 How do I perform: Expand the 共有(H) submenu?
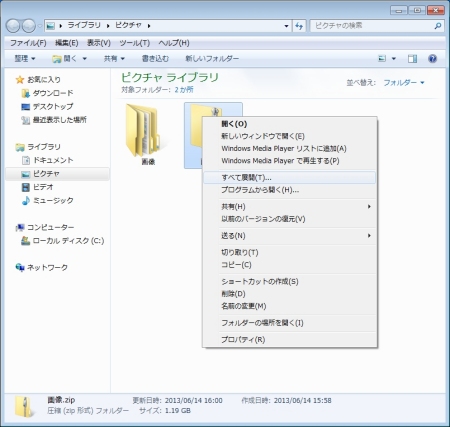[x=289, y=207]
